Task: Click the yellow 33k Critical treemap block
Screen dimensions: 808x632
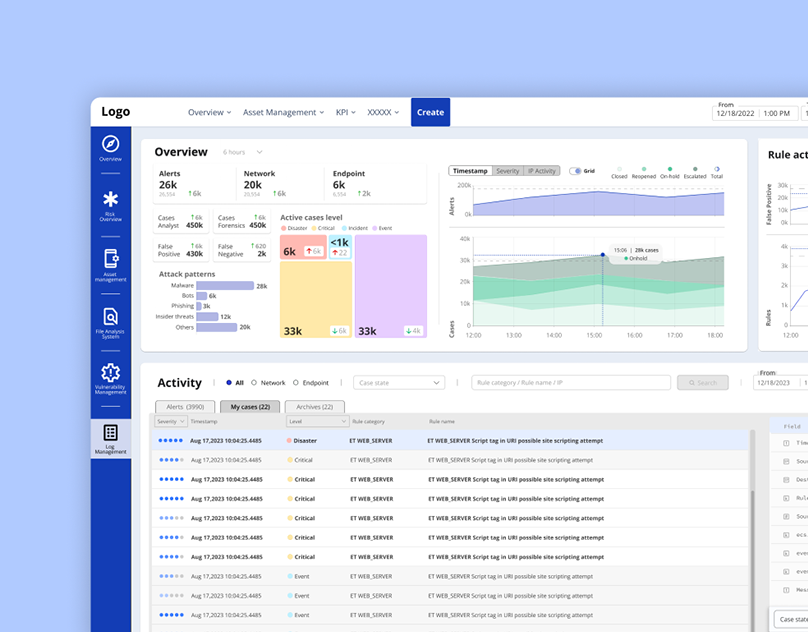Action: click(x=316, y=300)
